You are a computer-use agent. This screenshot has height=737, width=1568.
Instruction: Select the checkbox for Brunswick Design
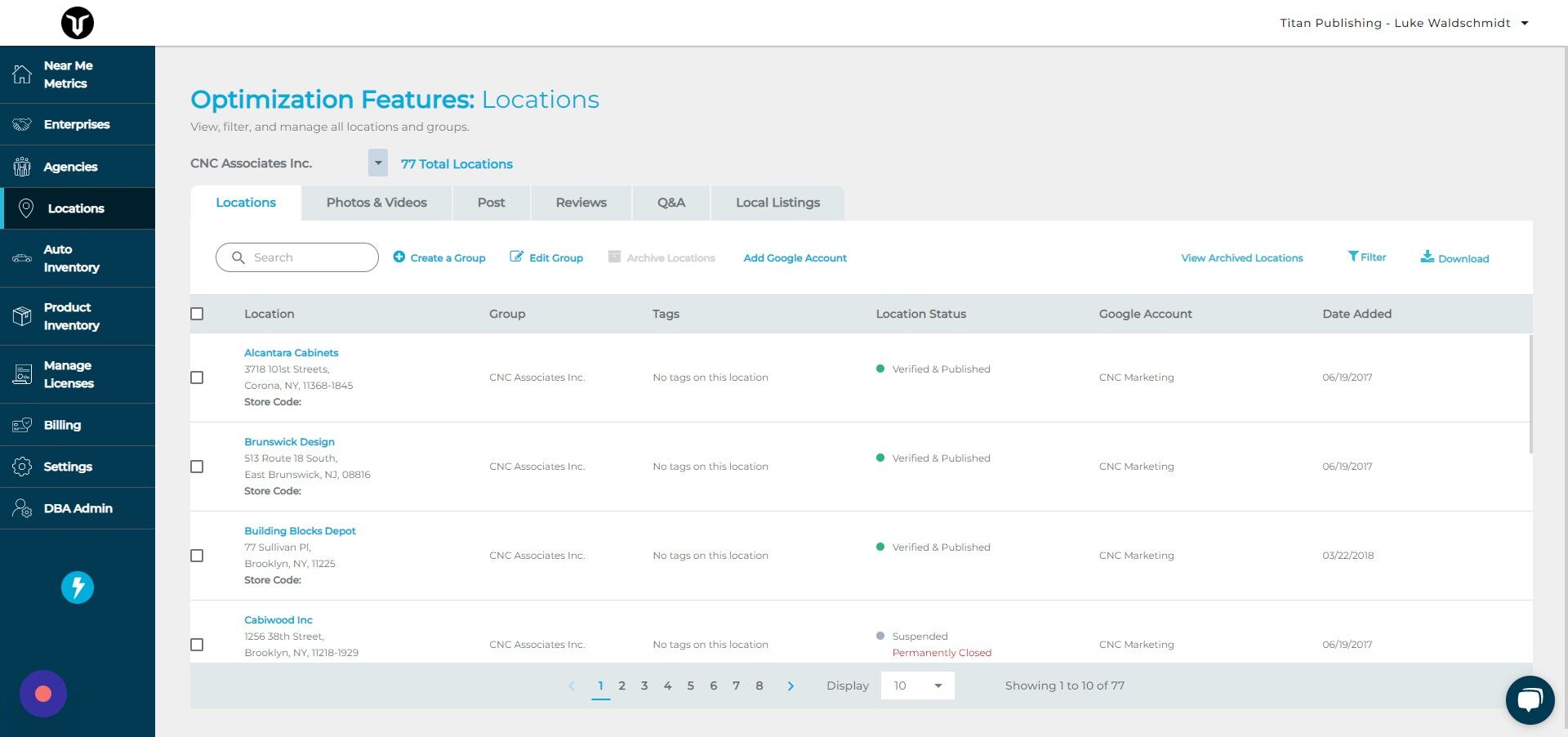pyautogui.click(x=197, y=467)
